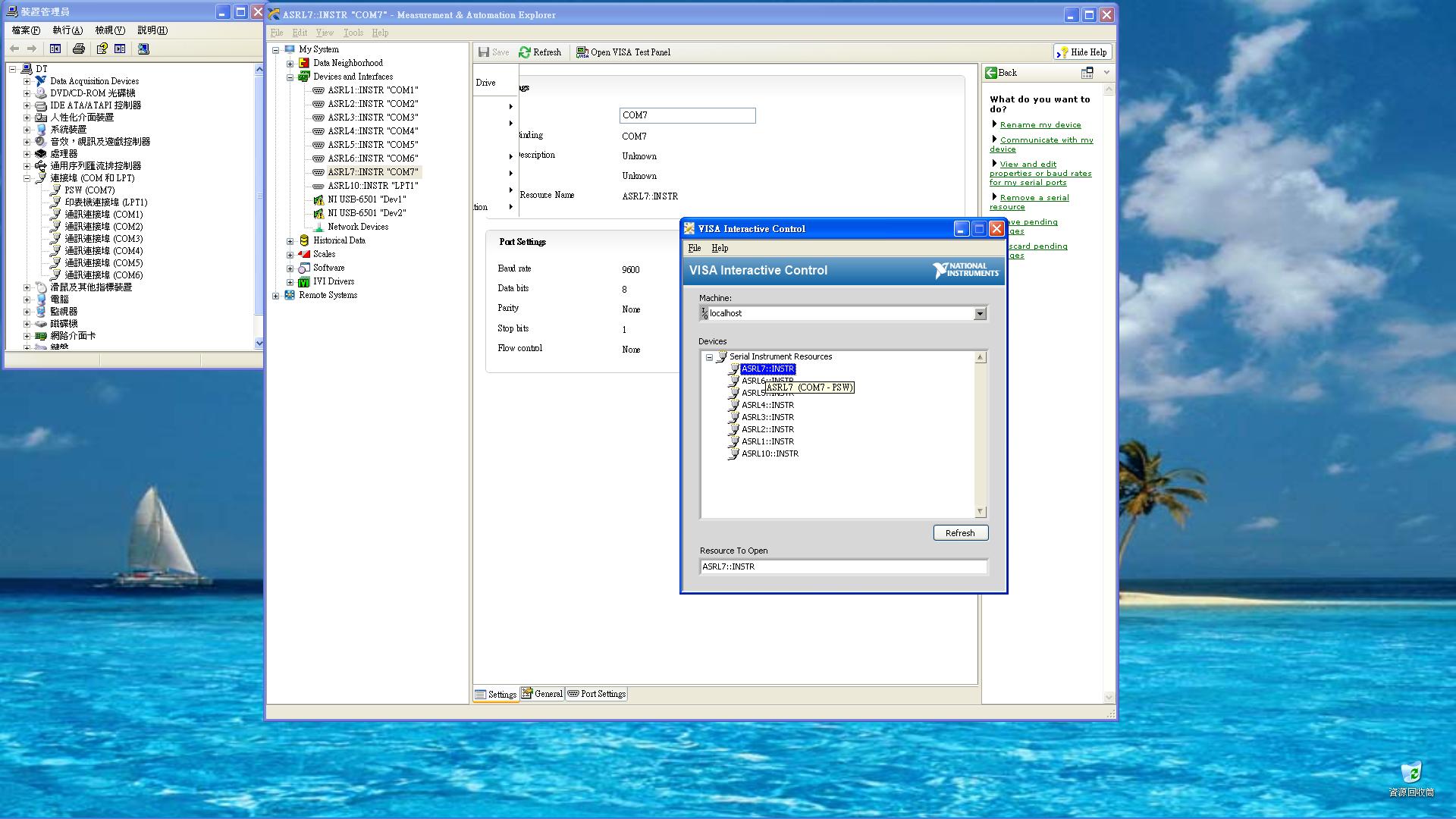
Task: Expand the Historical Data node
Action: 290,241
